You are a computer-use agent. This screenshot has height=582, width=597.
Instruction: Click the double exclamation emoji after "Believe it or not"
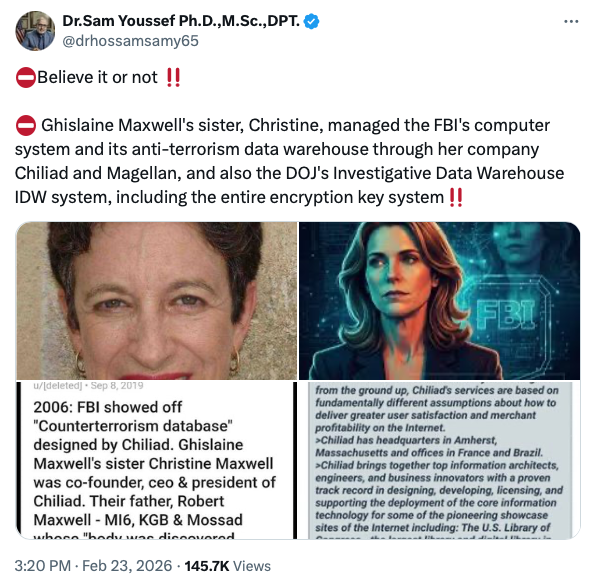coord(173,77)
